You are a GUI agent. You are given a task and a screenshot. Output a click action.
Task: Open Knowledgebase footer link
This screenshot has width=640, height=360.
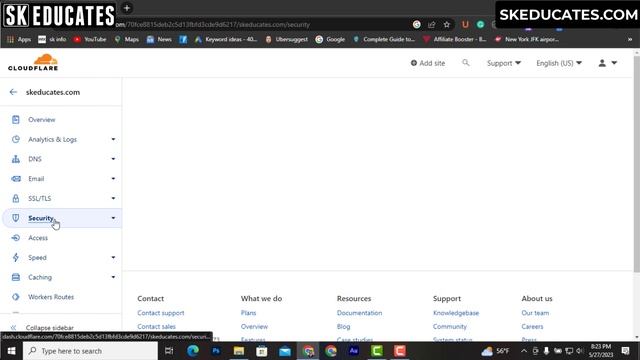pos(456,313)
